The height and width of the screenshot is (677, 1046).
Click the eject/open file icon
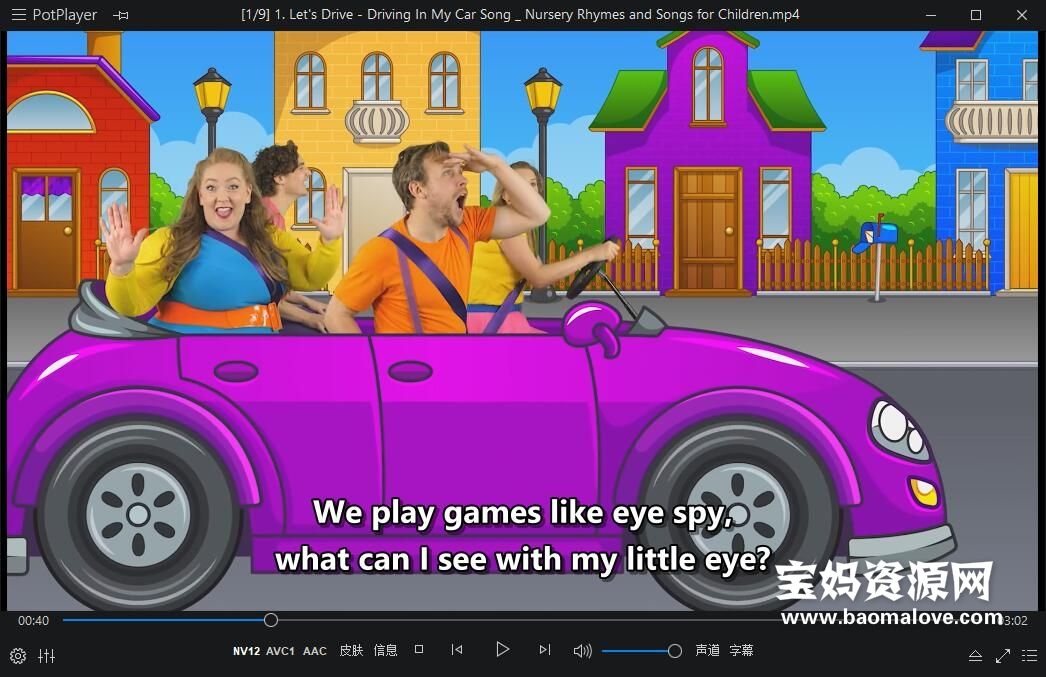coord(975,656)
